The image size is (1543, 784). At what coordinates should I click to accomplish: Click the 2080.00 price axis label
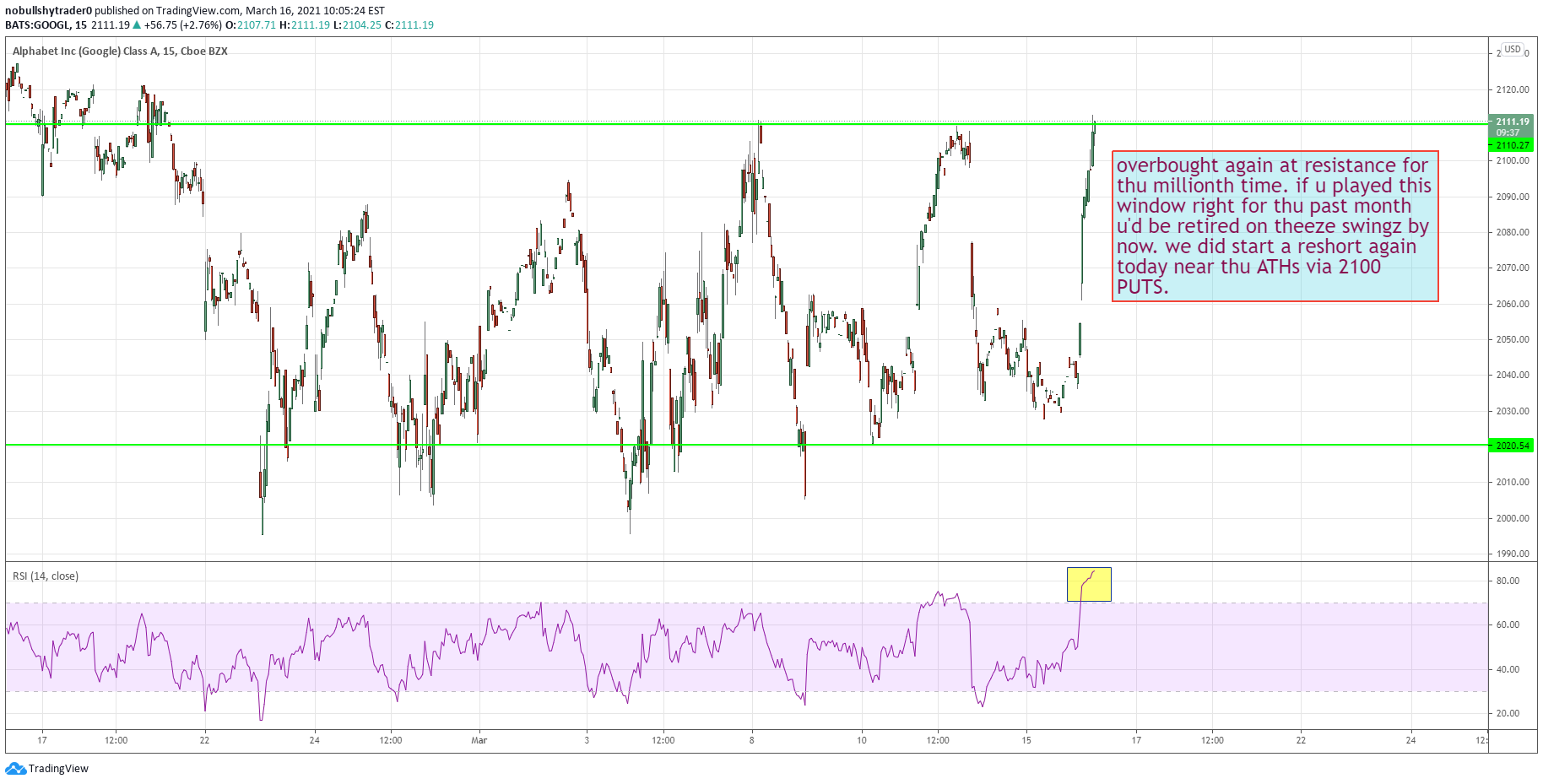point(1512,232)
